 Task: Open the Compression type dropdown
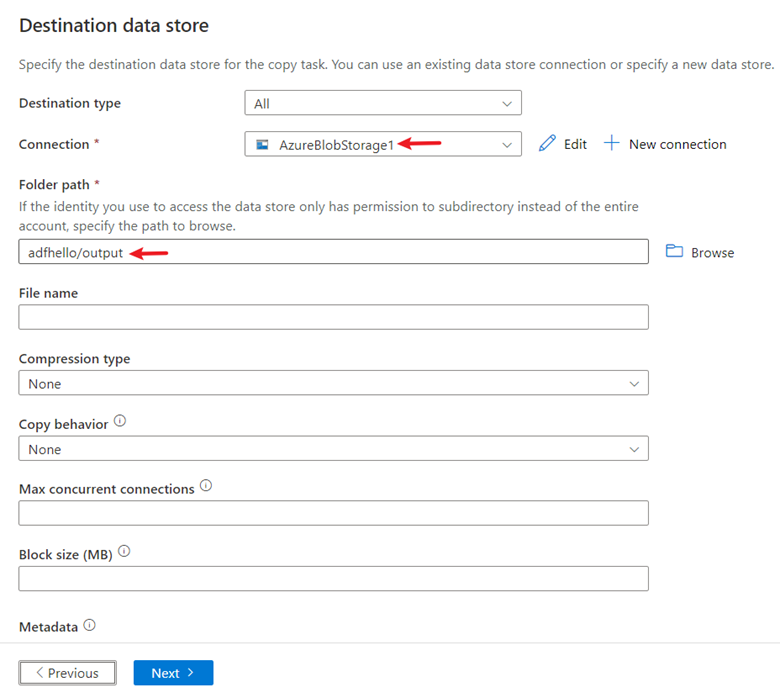click(333, 383)
